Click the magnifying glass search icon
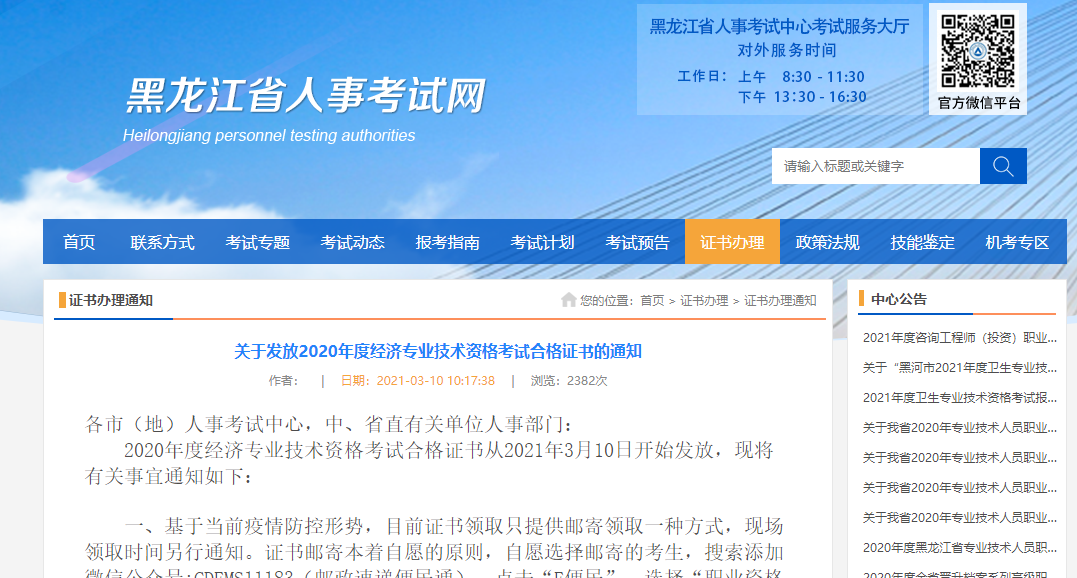Viewport: 1077px width, 578px height. click(x=1002, y=165)
